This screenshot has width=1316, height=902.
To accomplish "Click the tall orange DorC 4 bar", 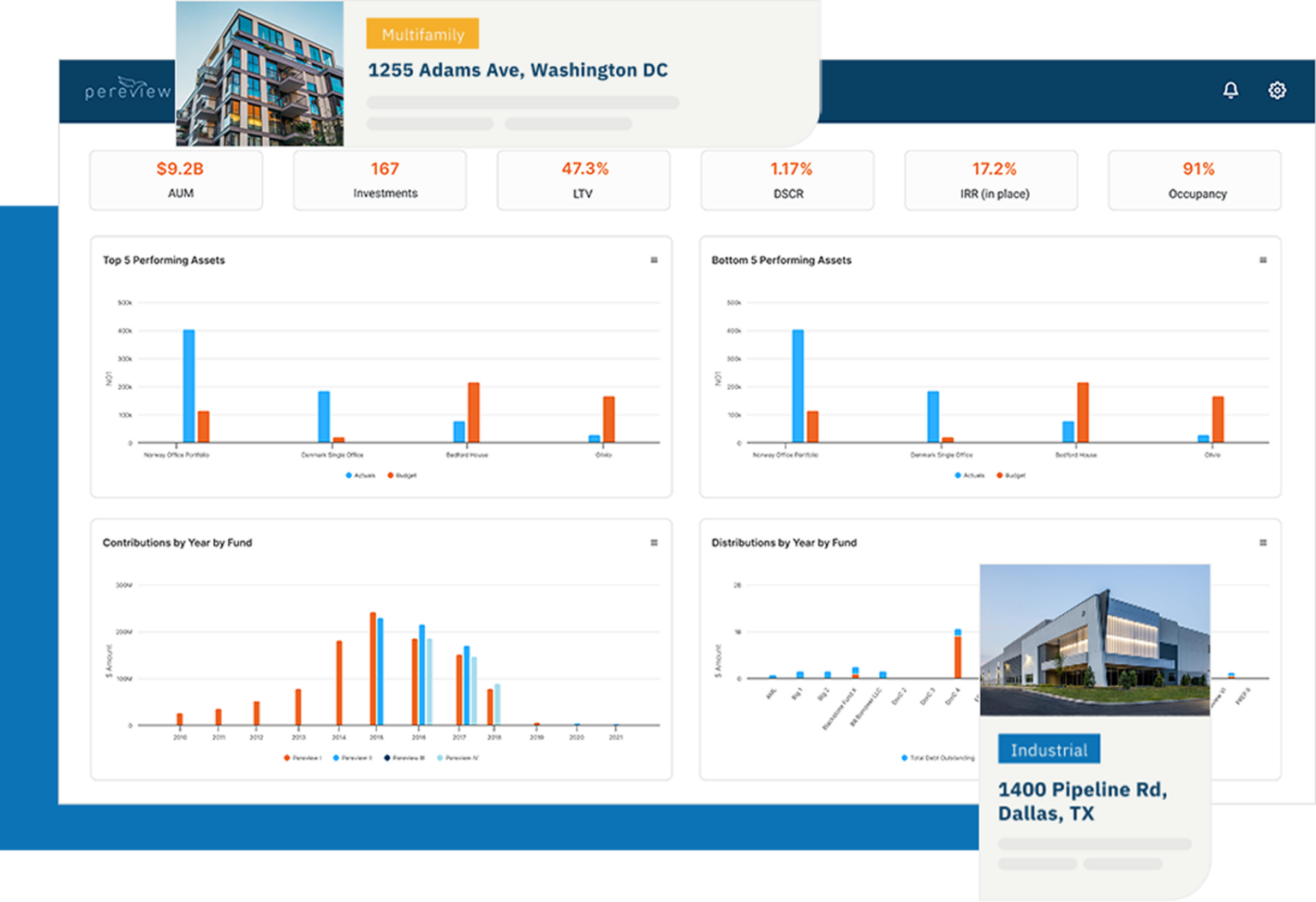I will (x=958, y=657).
